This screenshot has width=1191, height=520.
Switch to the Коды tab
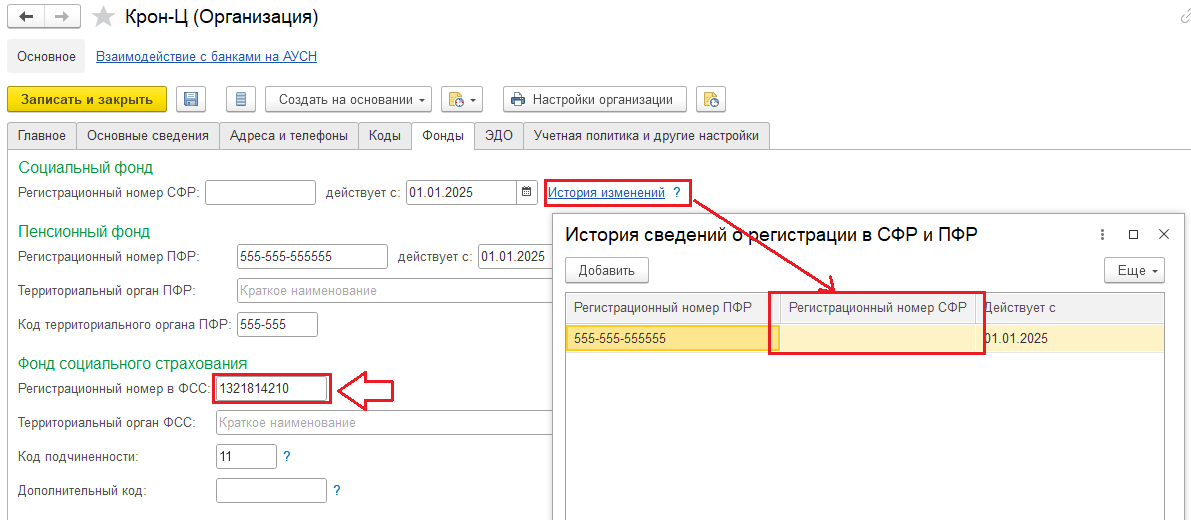(385, 136)
